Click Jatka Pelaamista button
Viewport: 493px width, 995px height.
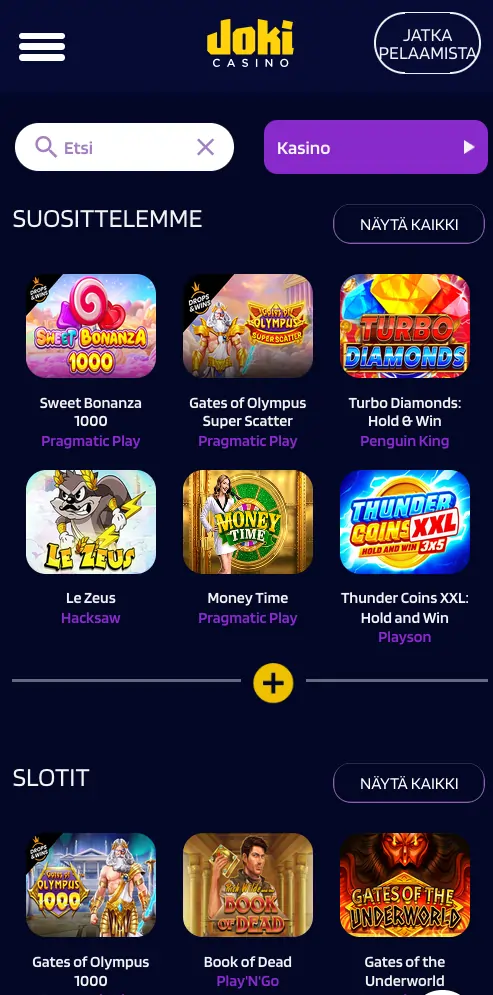[427, 43]
